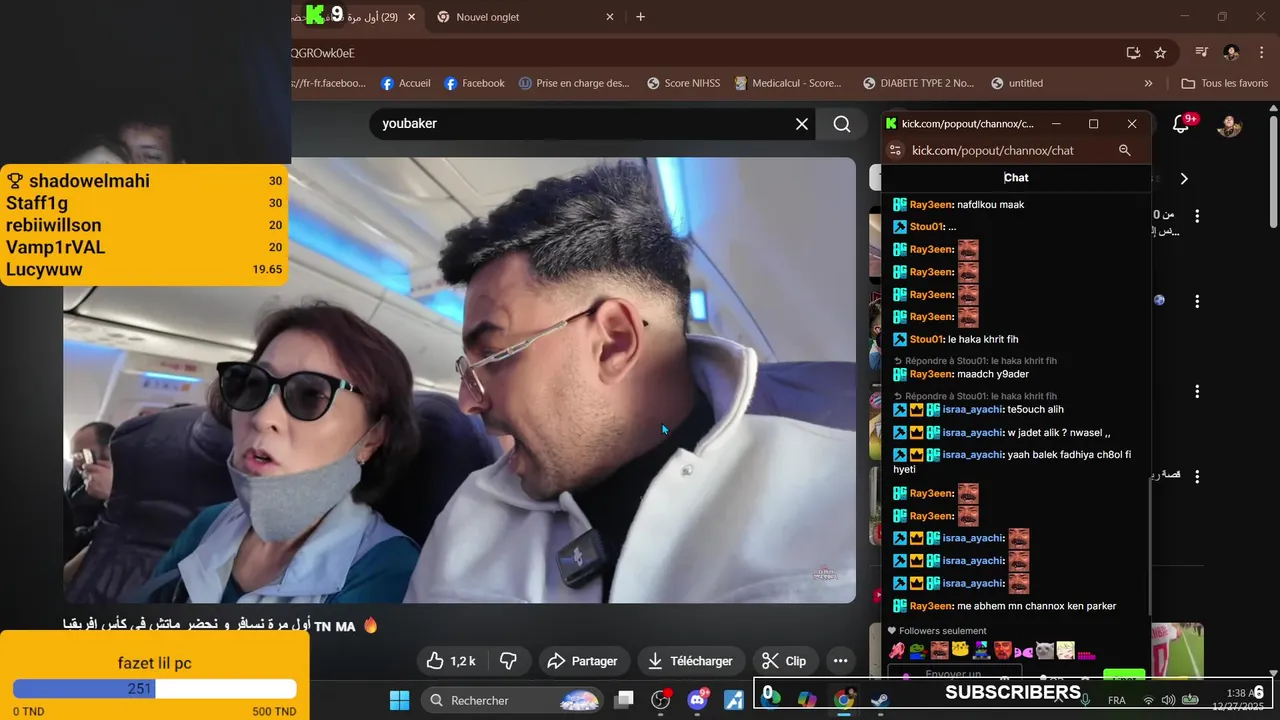This screenshot has height=720, width=1280.
Task: Close the Nouvel onglet tab
Action: click(610, 17)
